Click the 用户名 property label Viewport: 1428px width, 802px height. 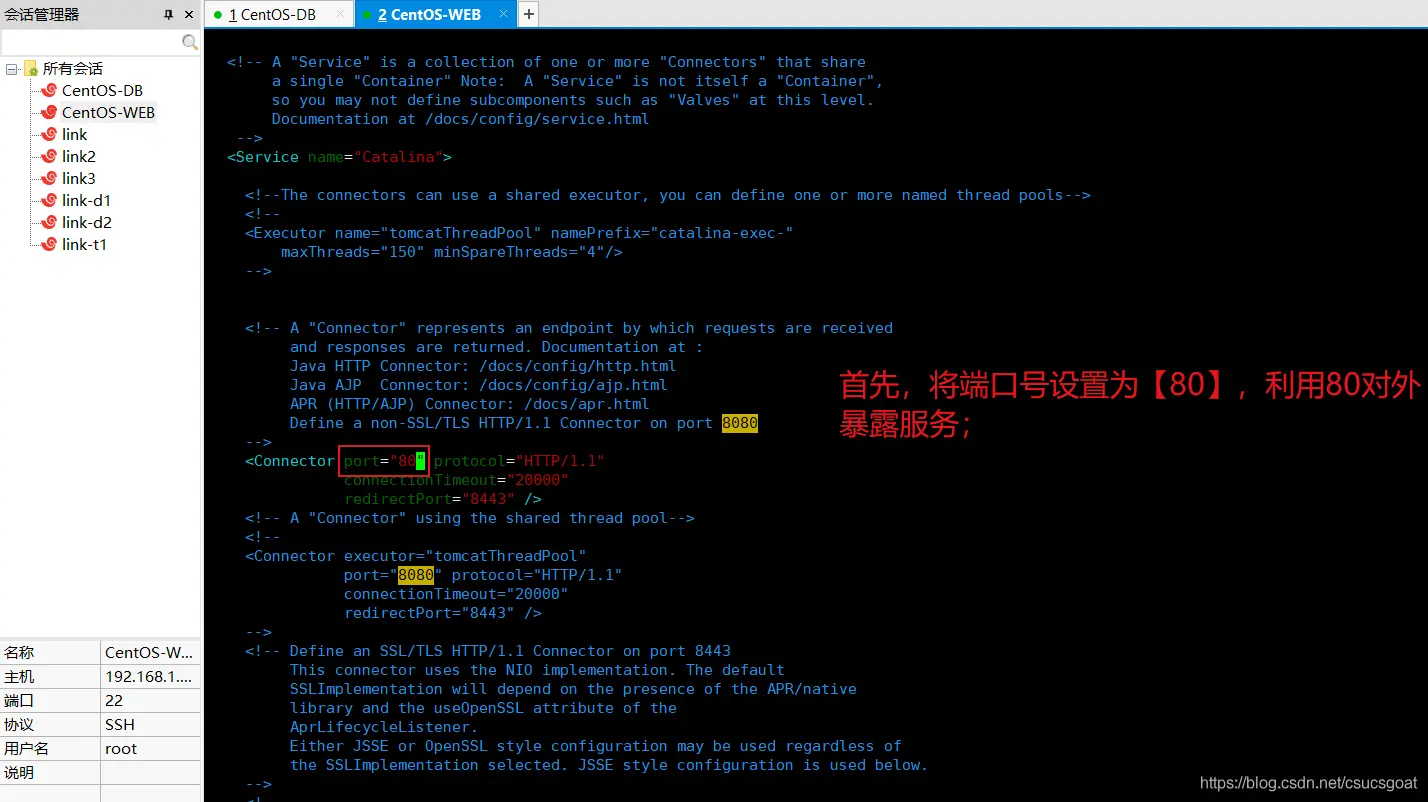coord(26,748)
